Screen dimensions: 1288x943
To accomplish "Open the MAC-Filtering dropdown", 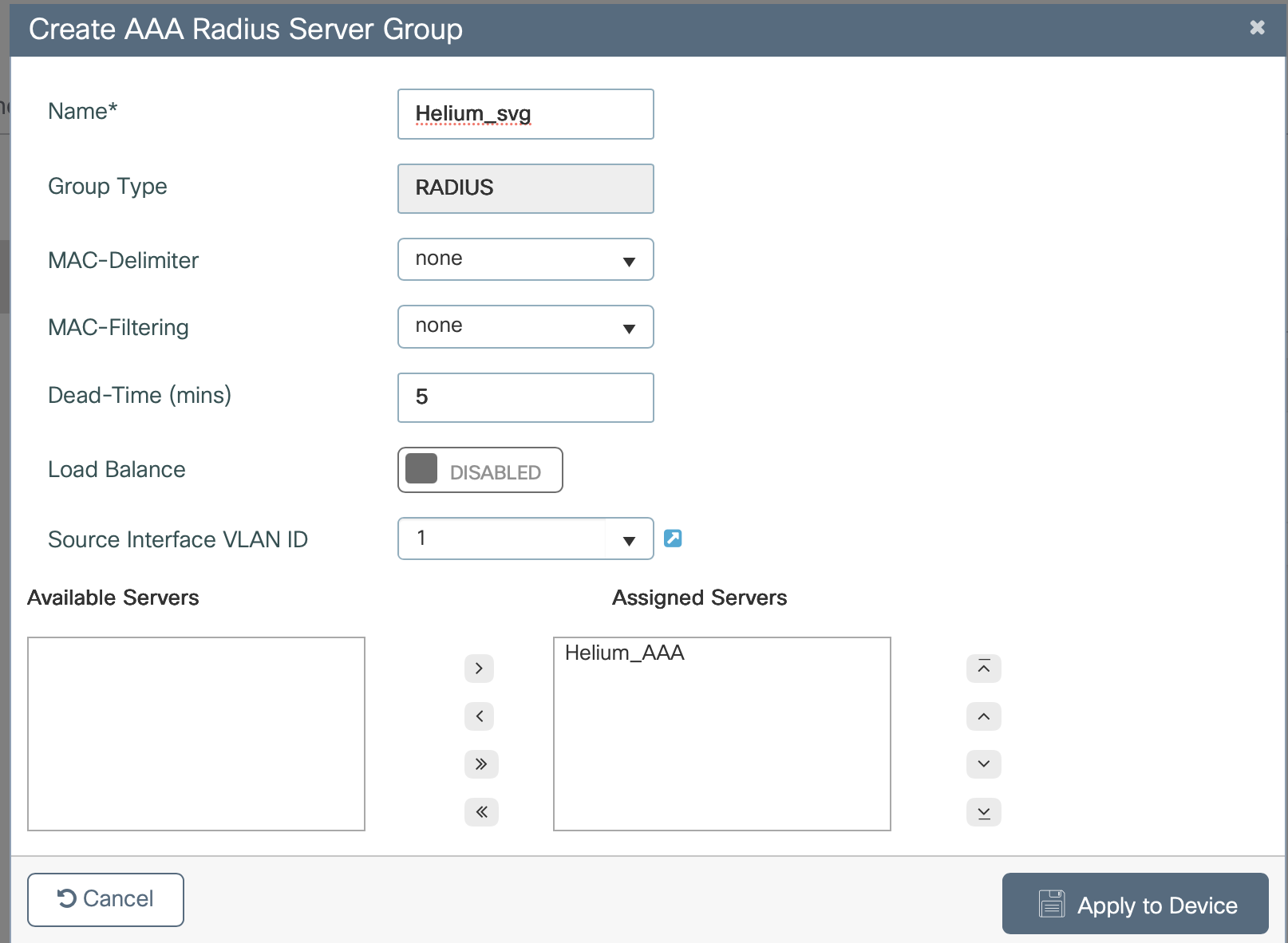I will (525, 326).
